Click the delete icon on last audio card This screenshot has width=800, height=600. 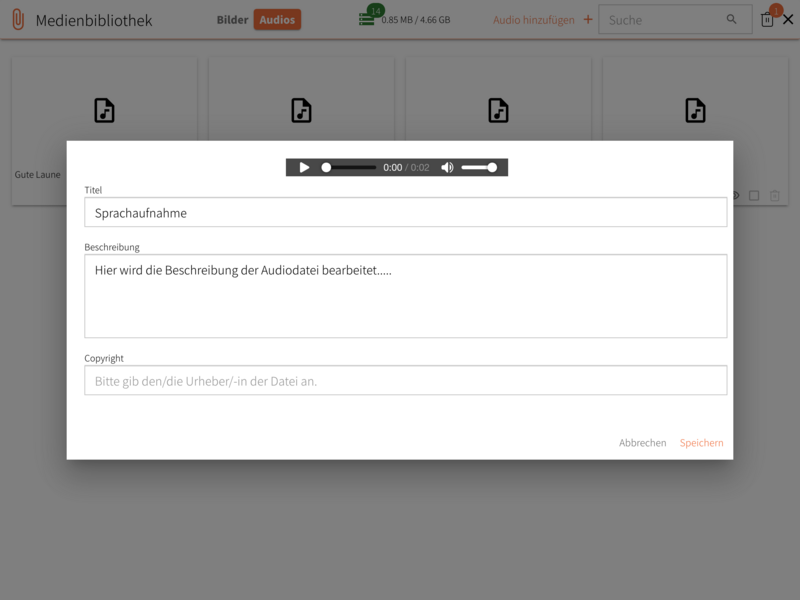774,196
